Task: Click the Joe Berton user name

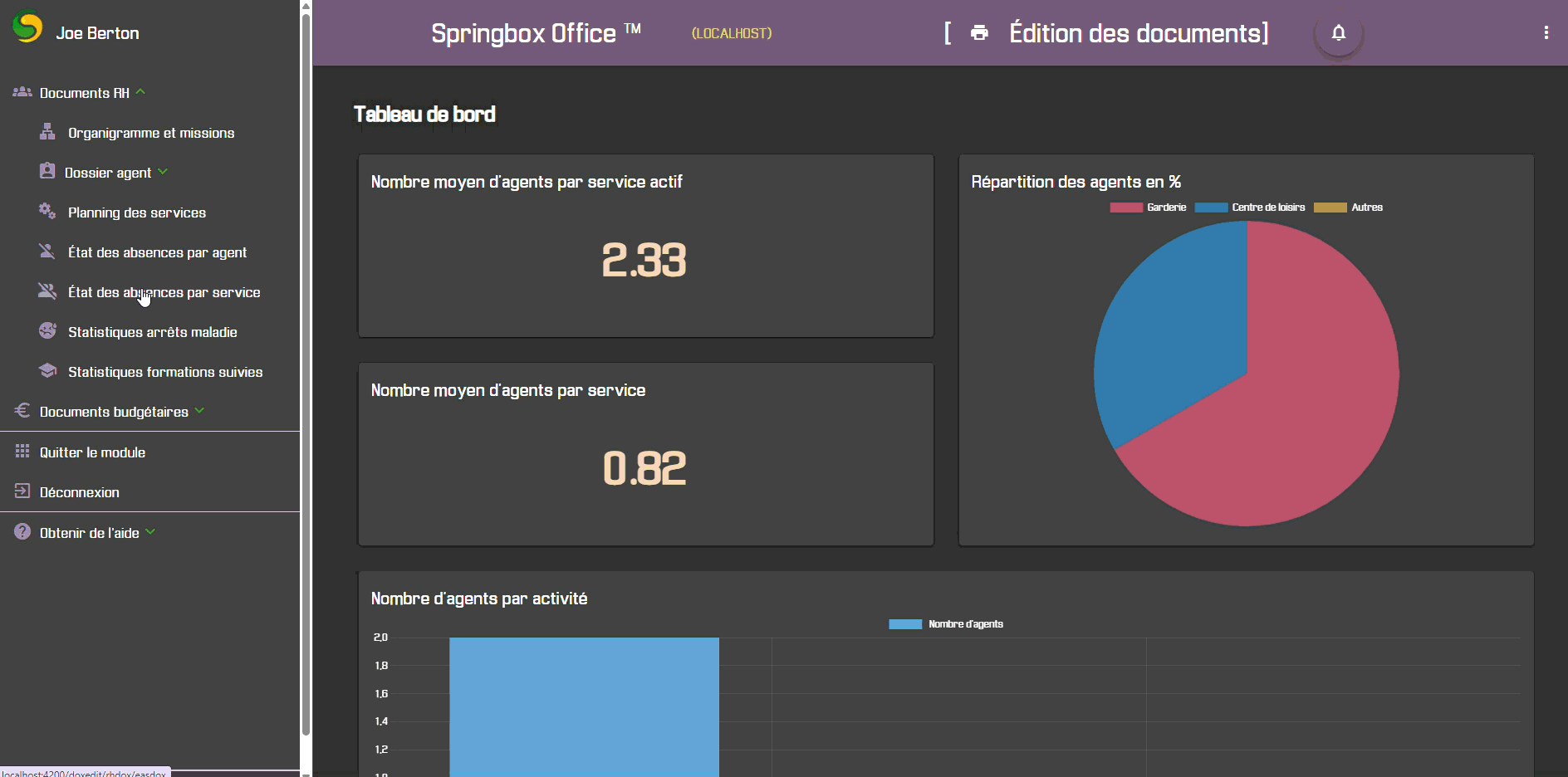Action: (x=98, y=33)
